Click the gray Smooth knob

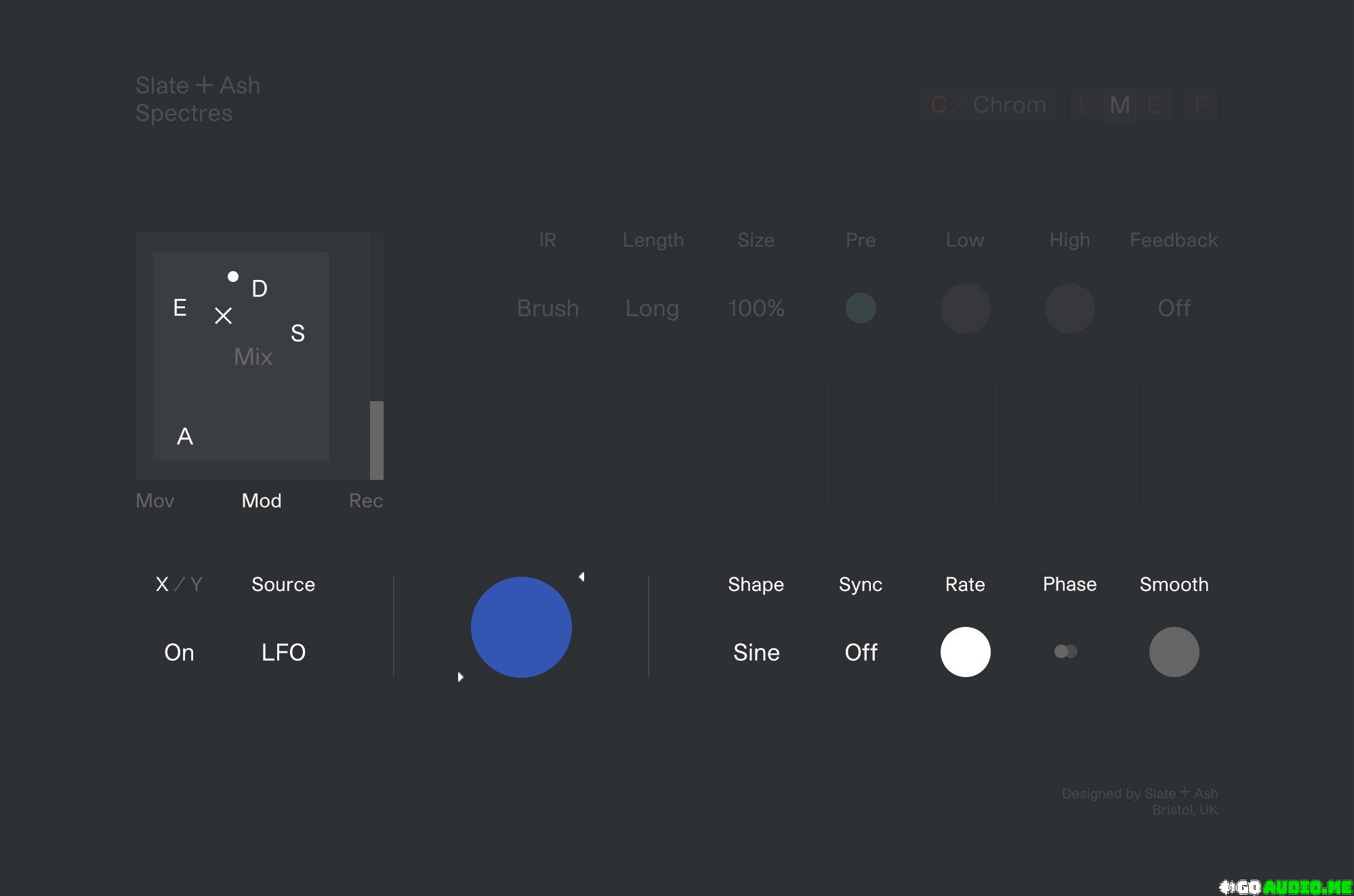pyautogui.click(x=1174, y=652)
